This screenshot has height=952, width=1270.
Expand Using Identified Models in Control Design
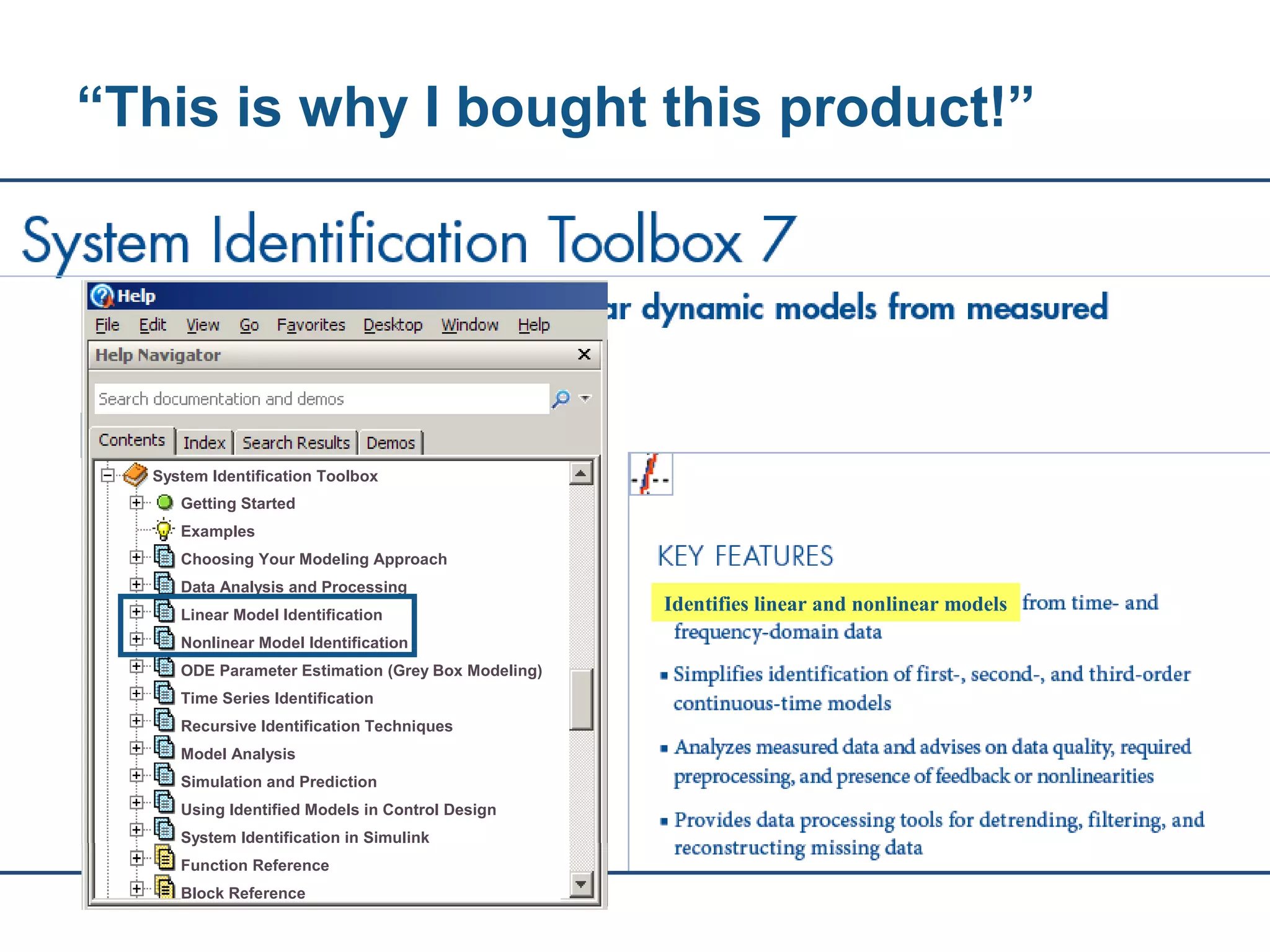136,803
